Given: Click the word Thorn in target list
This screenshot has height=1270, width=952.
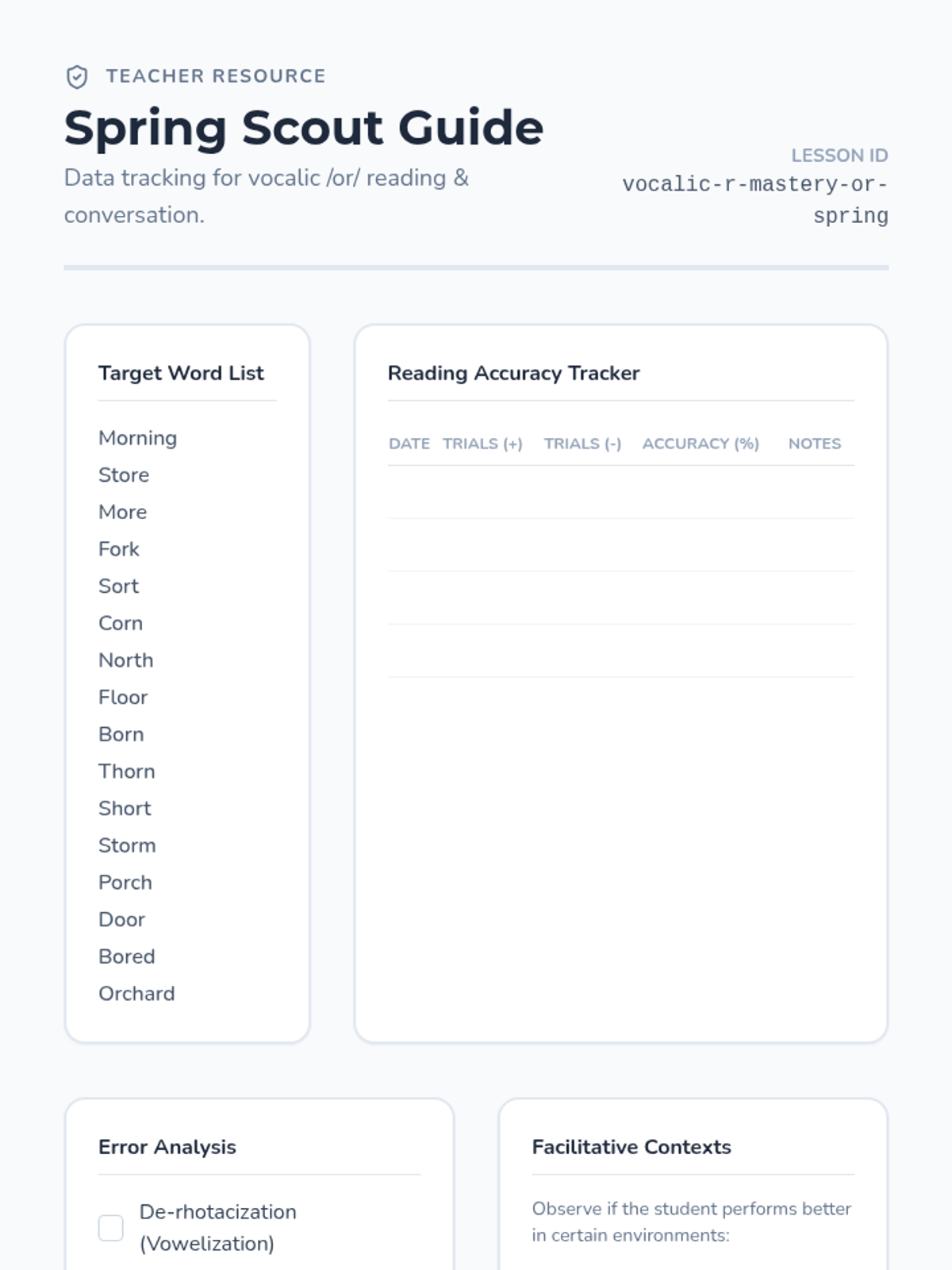Looking at the screenshot, I should pos(126,772).
